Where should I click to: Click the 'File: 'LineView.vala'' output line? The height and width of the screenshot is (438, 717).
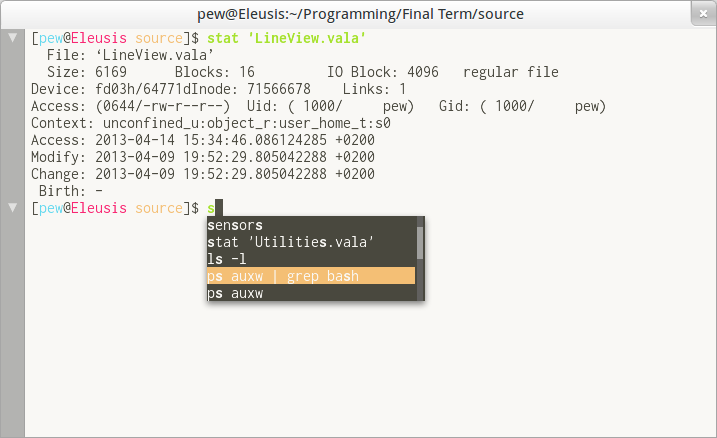(x=130, y=55)
